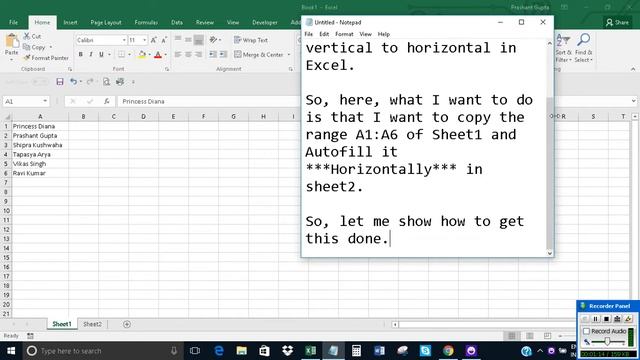Open the cell Borders icon
This screenshot has width=640, height=360.
[x=122, y=54]
